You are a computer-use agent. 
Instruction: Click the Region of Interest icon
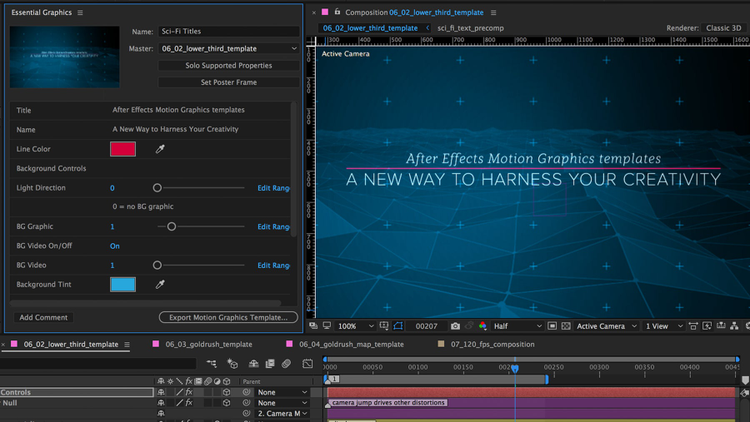click(552, 326)
